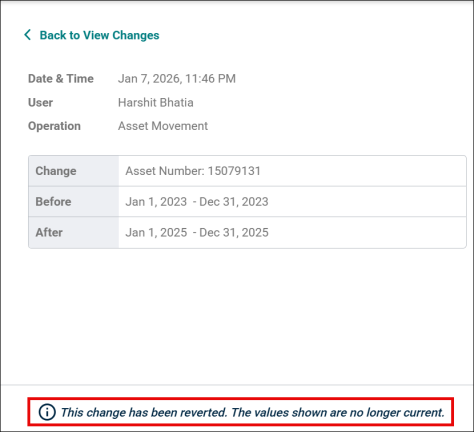The height and width of the screenshot is (432, 474).
Task: Click the Jan 7, 2026, 11:46 PM timestamp
Action: [177, 79]
